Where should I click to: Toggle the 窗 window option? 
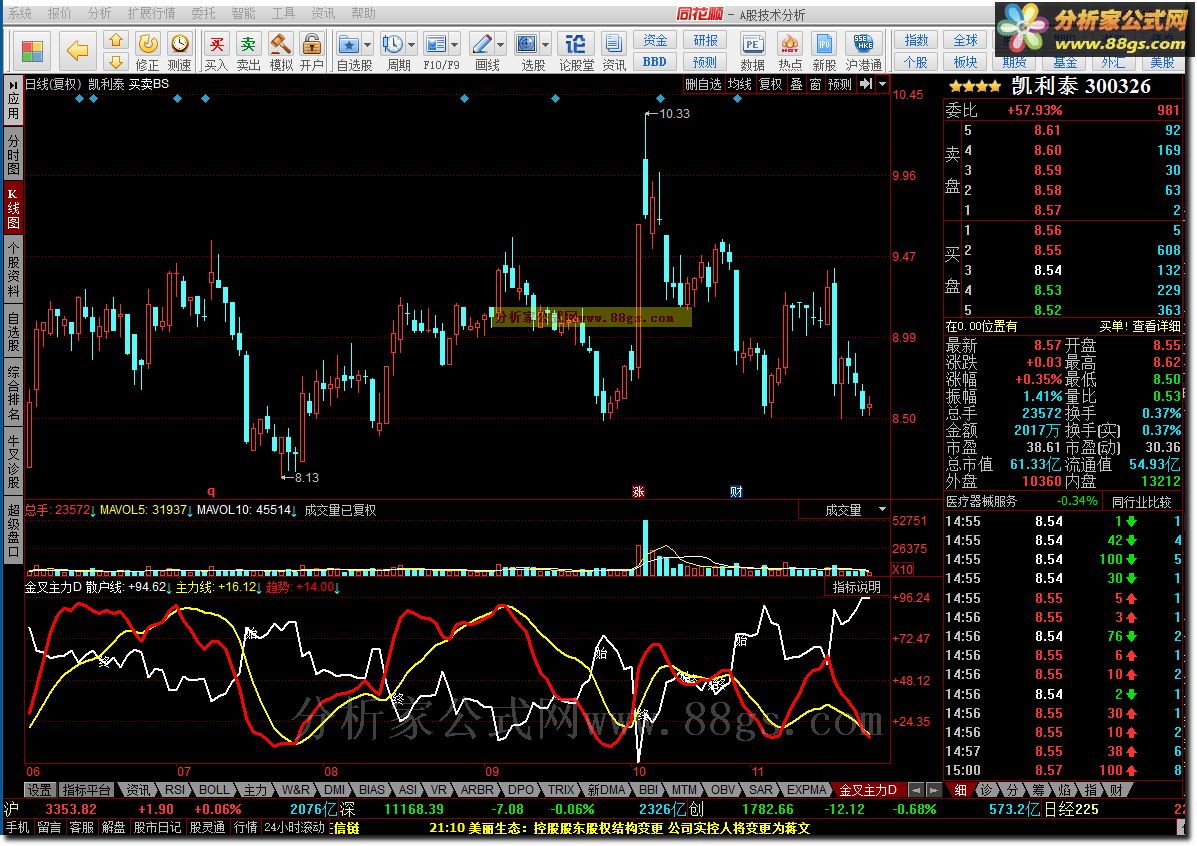coord(815,84)
